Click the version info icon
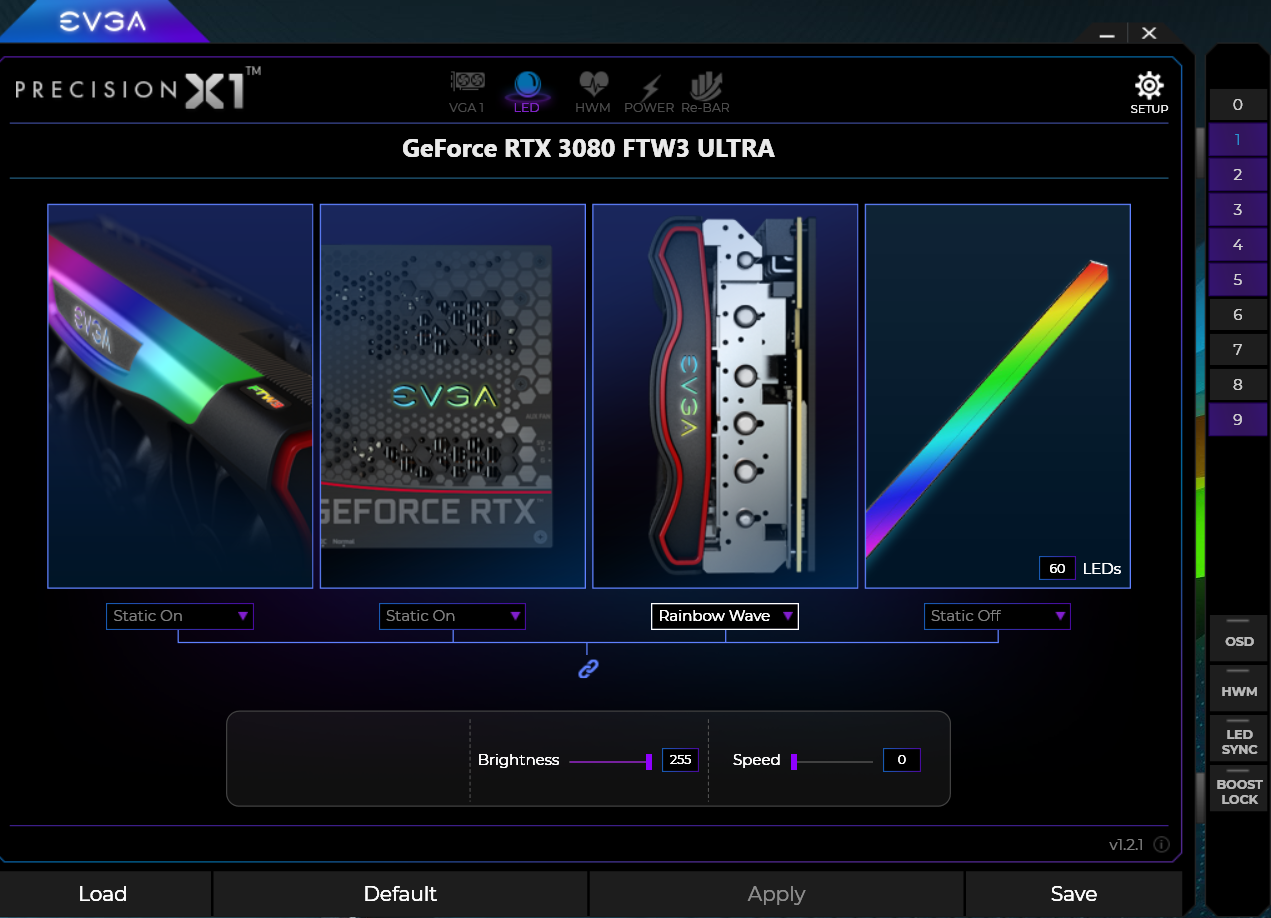The image size is (1271, 918). [1161, 845]
